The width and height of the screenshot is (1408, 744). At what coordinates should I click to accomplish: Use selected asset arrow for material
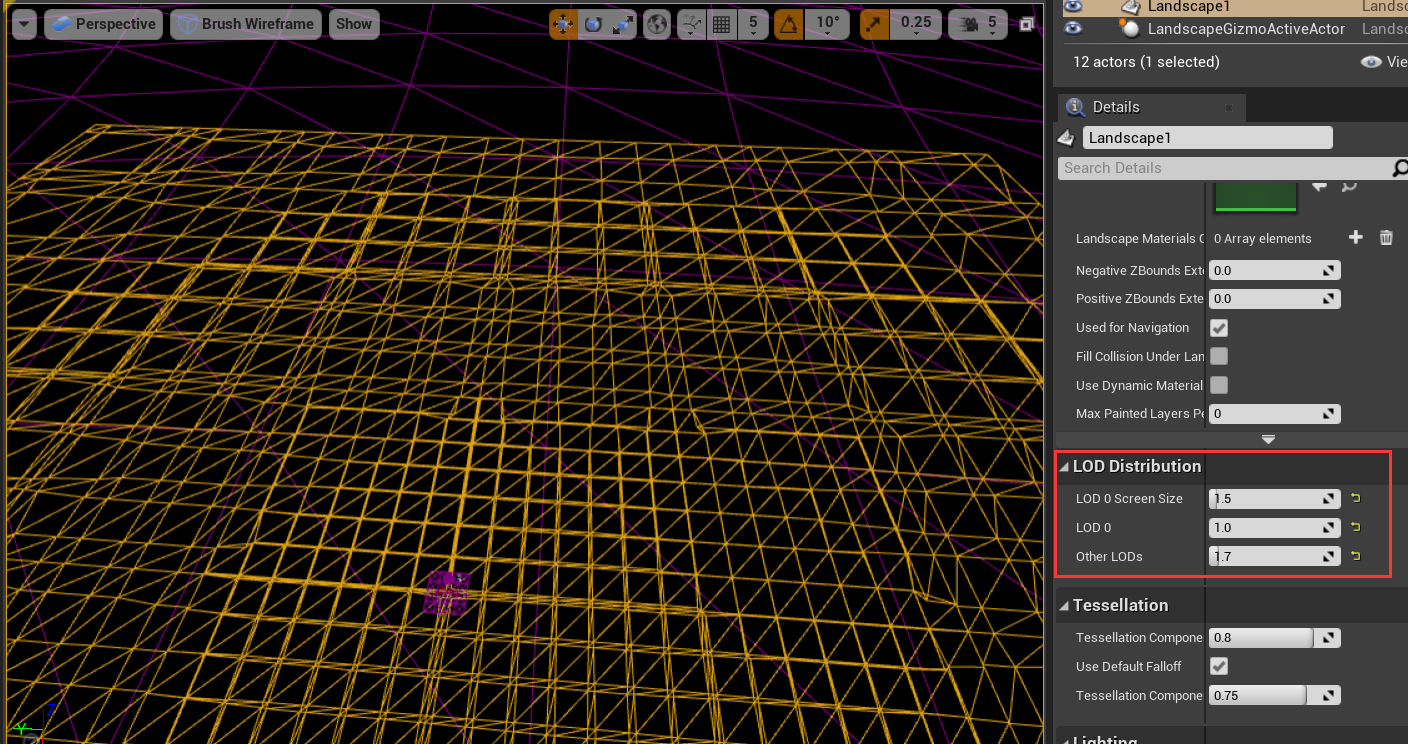1320,185
